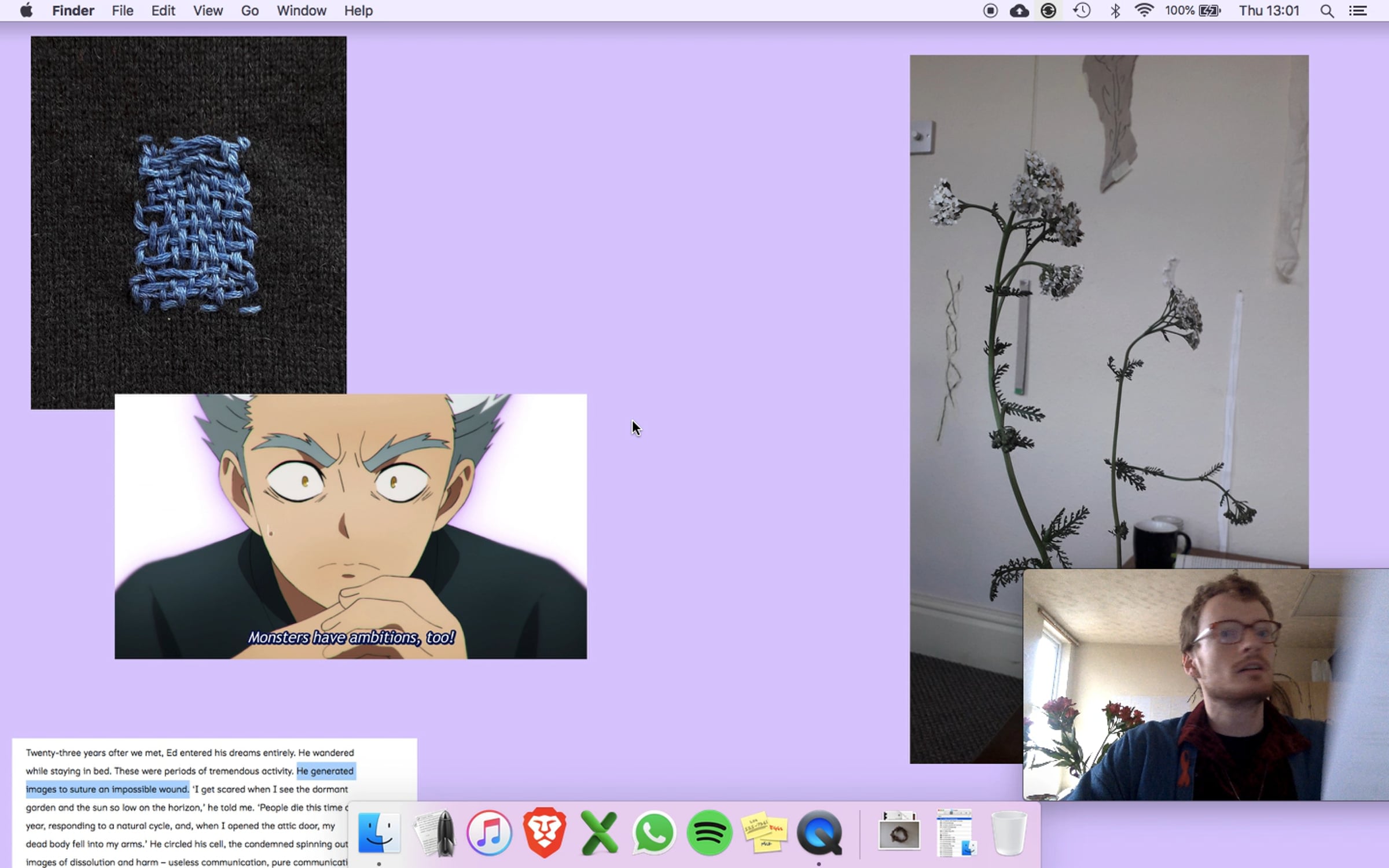This screenshot has height=868, width=1389.
Task: Click the 100% battery indicator
Action: 1193,10
